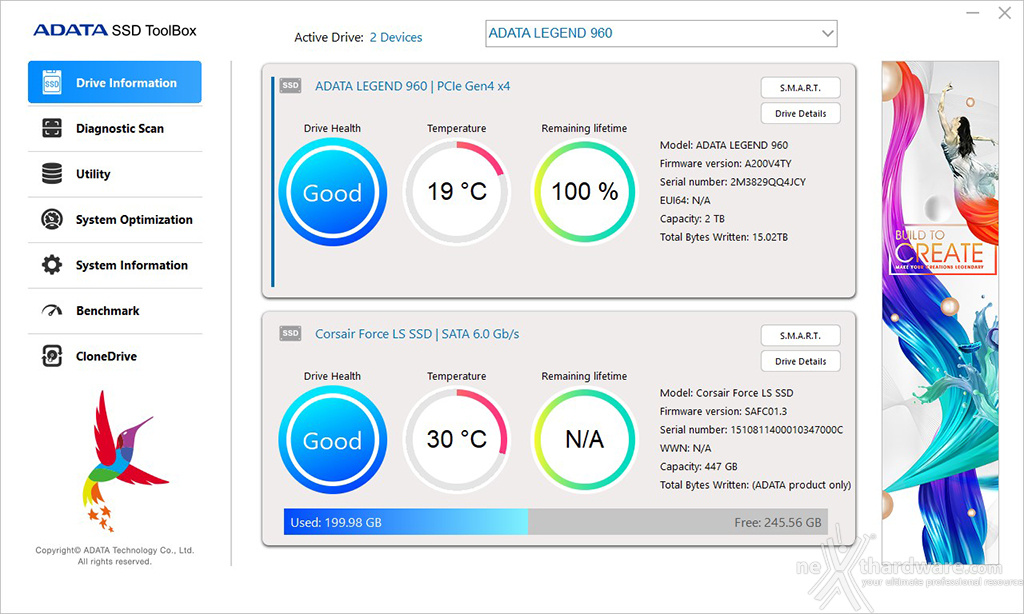Image resolution: width=1024 pixels, height=614 pixels.
Task: Click the Utility database icon
Action: [52, 174]
